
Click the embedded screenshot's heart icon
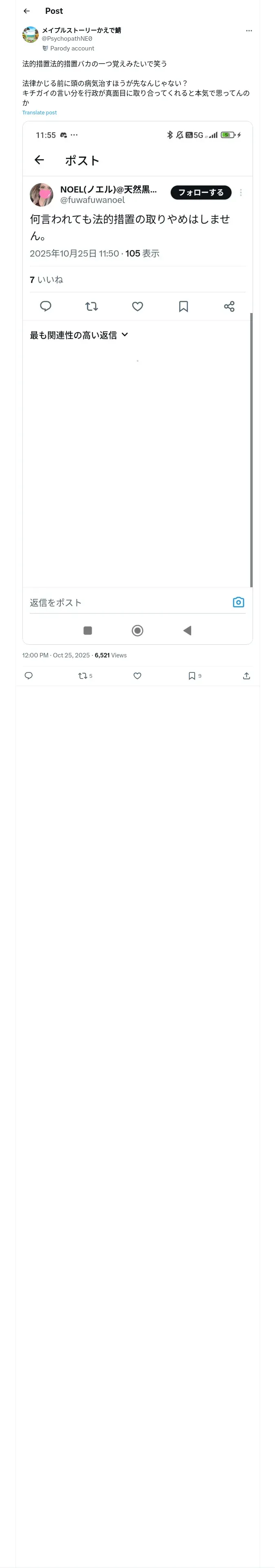pyautogui.click(x=138, y=306)
